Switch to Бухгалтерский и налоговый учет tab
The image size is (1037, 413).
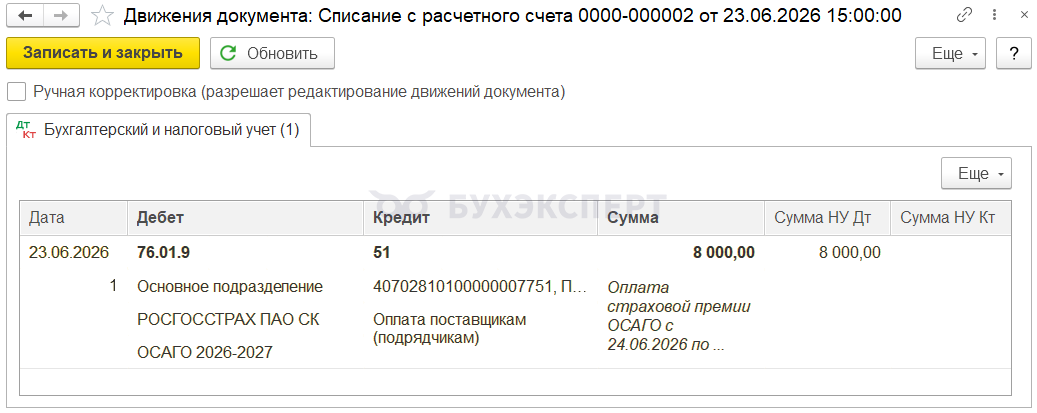tap(160, 130)
